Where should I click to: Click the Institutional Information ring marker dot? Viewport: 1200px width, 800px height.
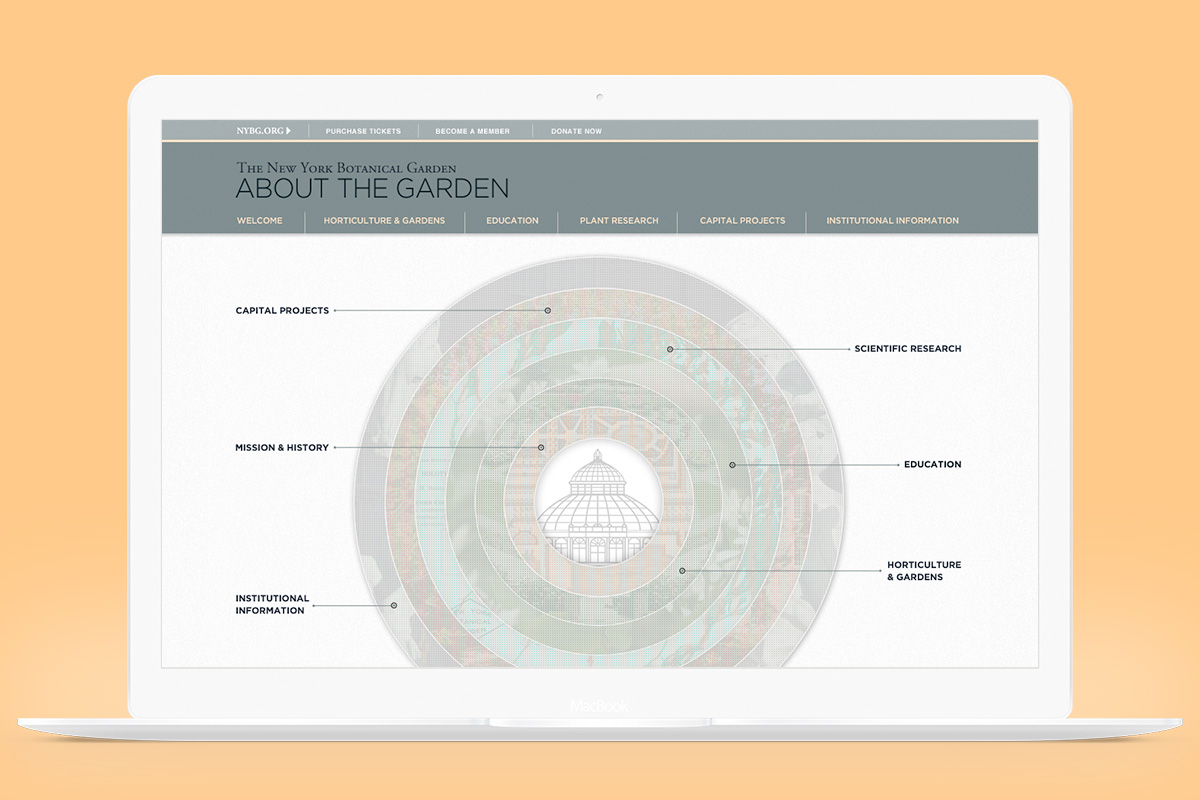point(394,605)
